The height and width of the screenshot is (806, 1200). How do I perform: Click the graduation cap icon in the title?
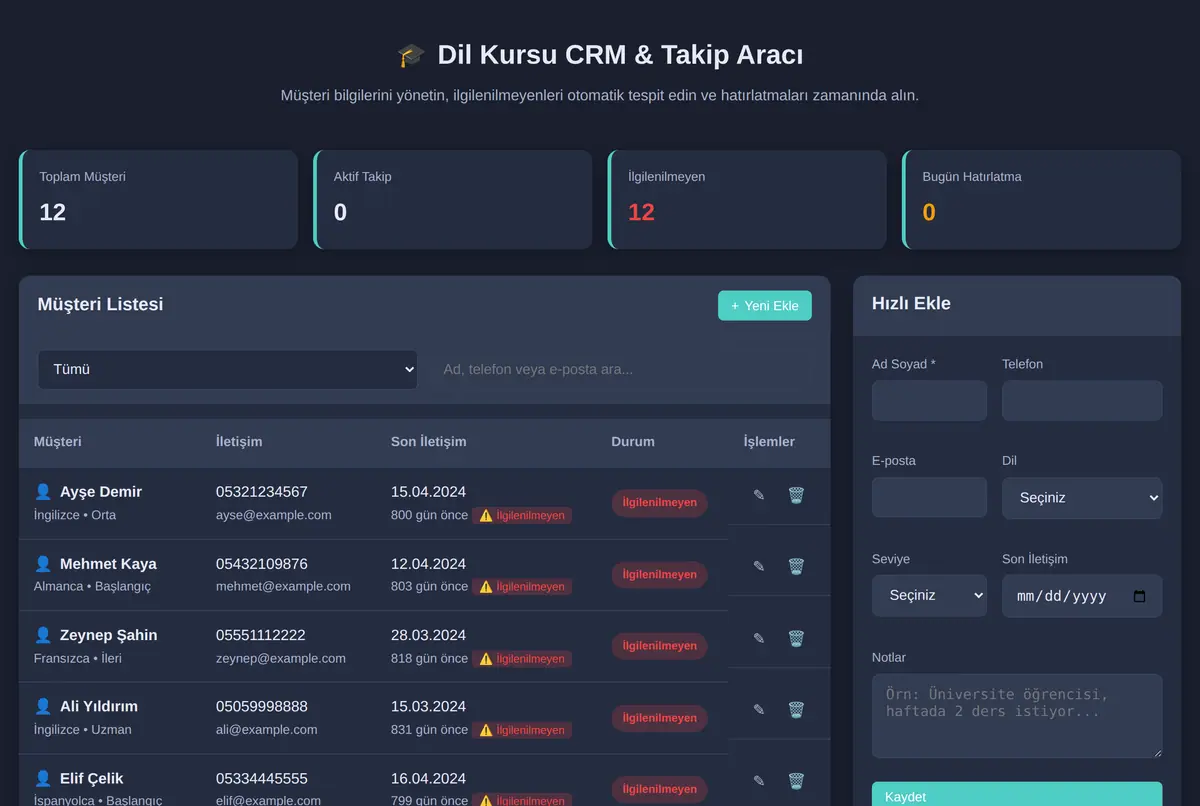click(x=411, y=55)
